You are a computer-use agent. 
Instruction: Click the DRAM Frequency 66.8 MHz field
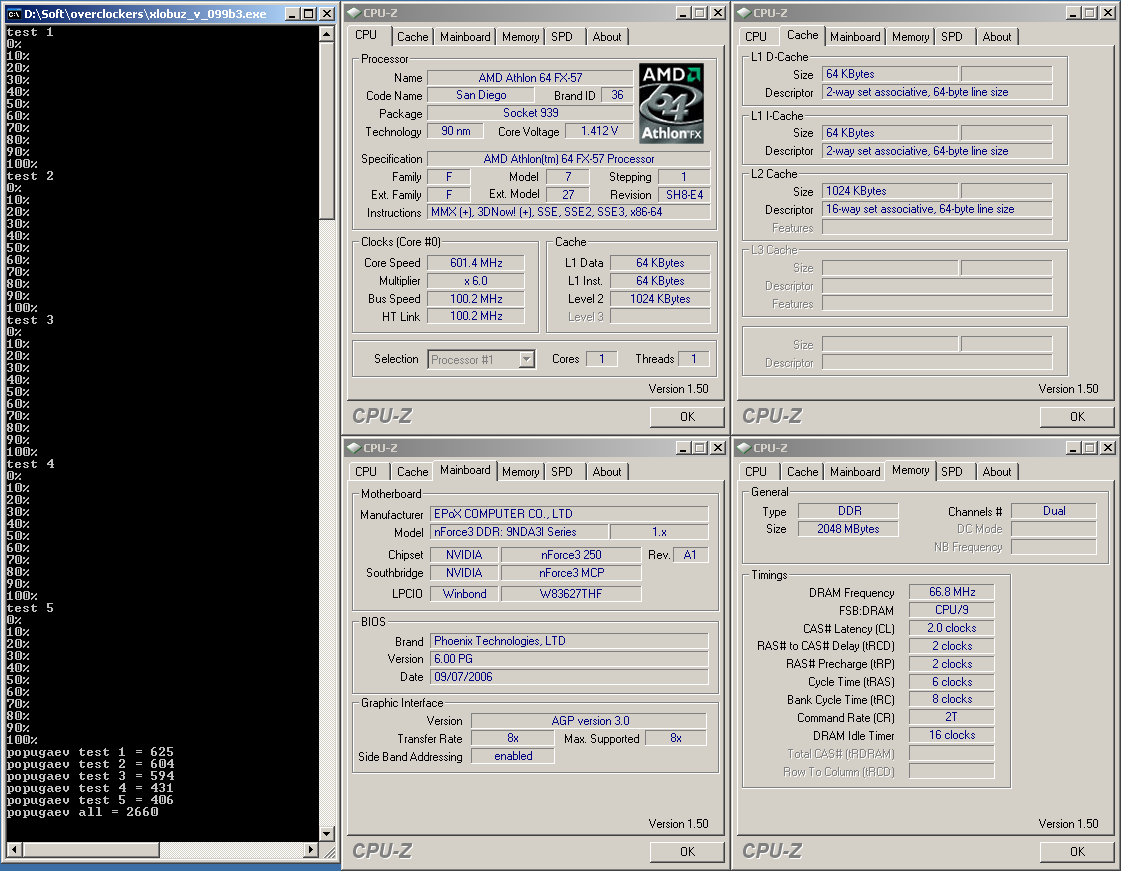point(950,592)
